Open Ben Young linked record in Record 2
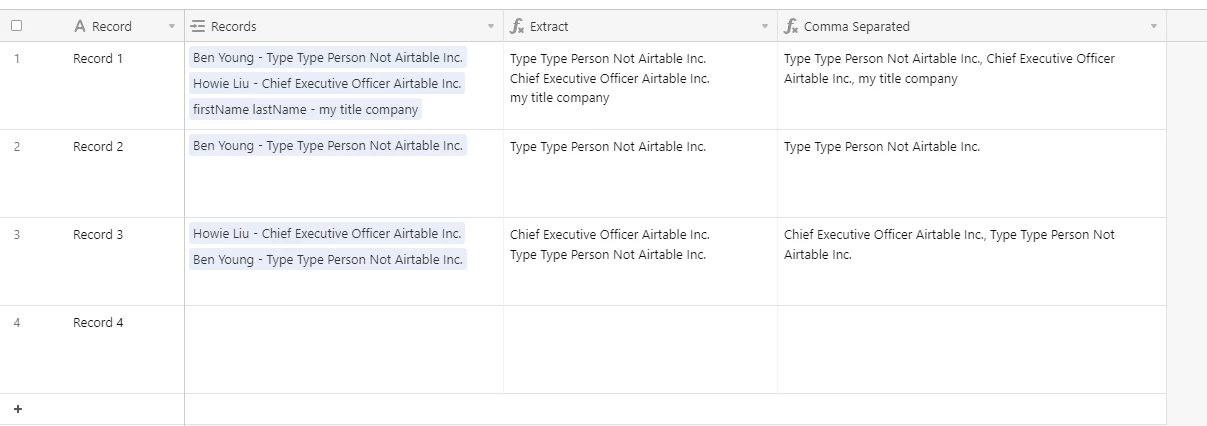The height and width of the screenshot is (426, 1207). point(327,146)
